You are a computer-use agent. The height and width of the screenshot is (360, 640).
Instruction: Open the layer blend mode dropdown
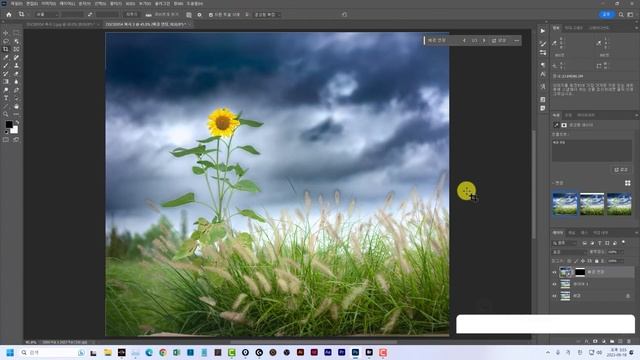569,252
